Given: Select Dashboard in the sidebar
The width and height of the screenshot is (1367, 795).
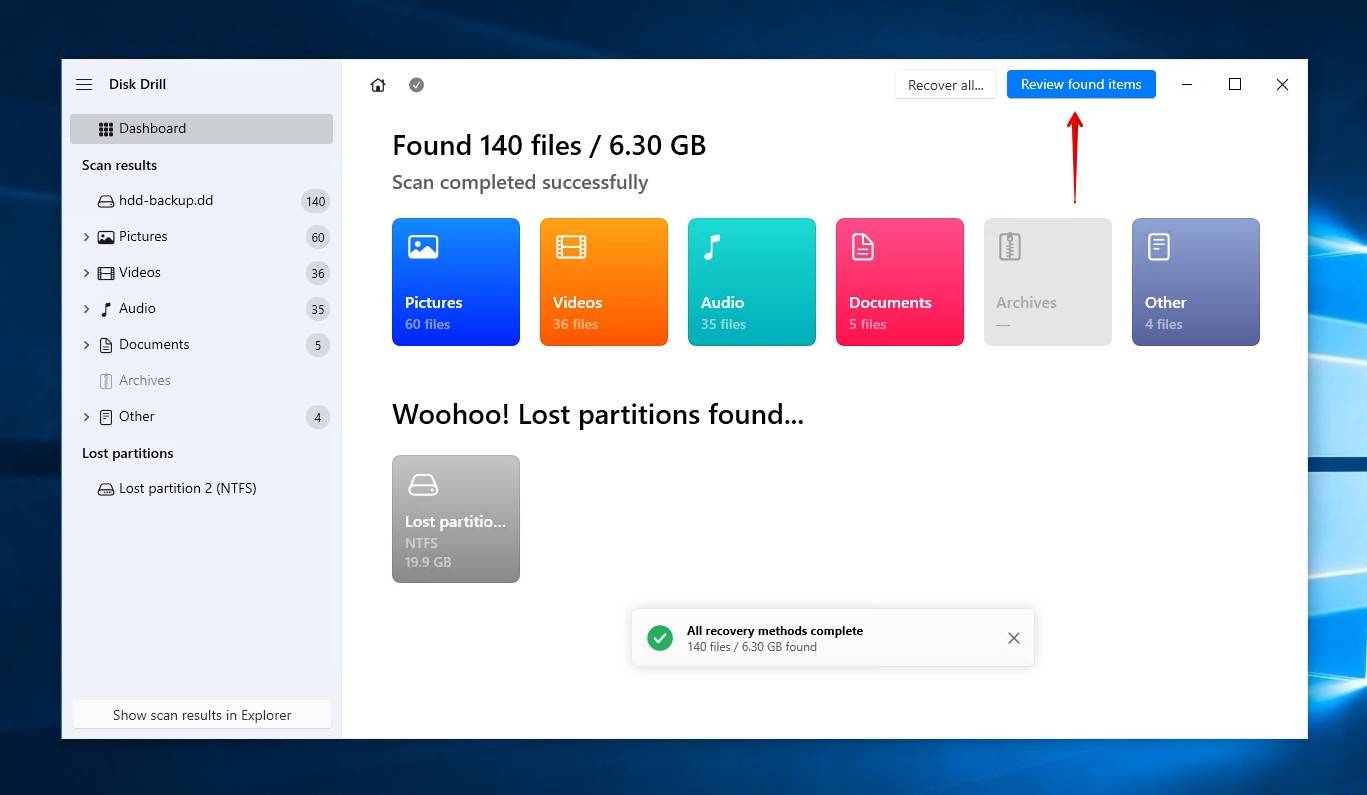Looking at the screenshot, I should 201,129.
